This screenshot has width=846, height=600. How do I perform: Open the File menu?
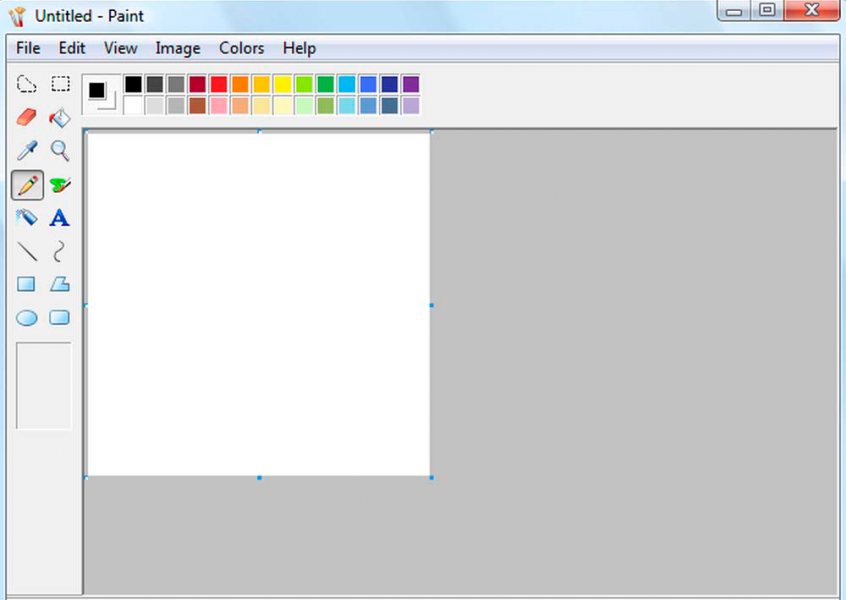(x=27, y=47)
